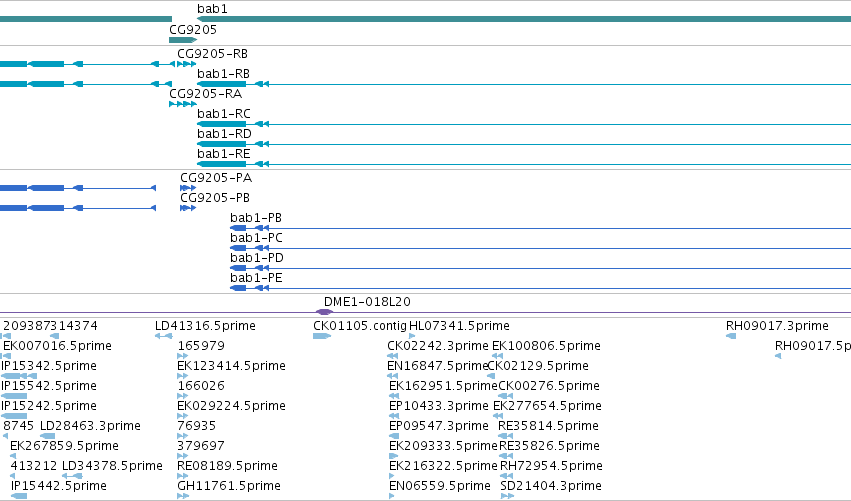Screen dimensions: 851x501
Task: Open the LD34378.5prime EST label
Action: [x=112, y=467]
